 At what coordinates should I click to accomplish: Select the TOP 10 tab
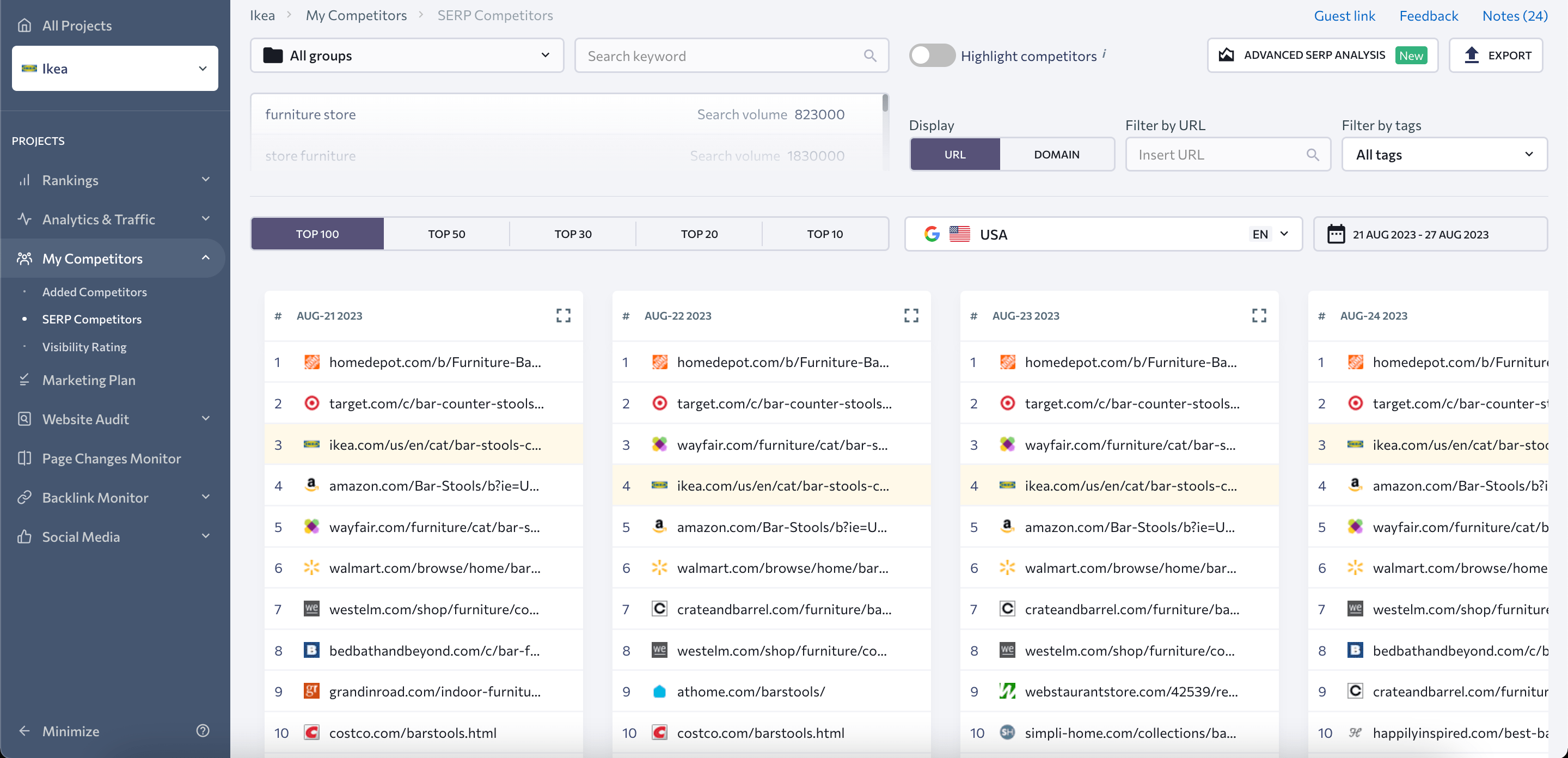click(825, 234)
